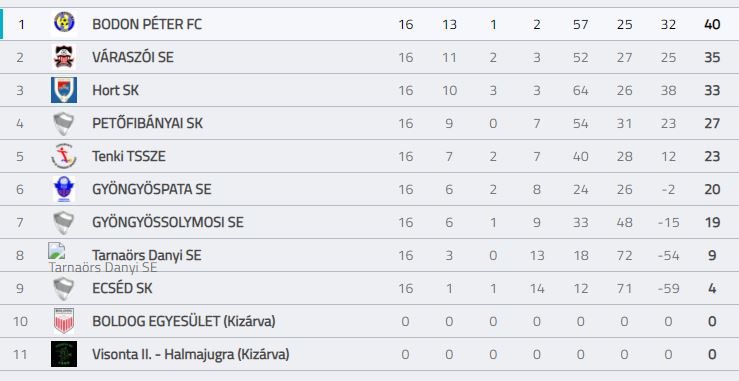
Task: Click the 40 points total for first place
Action: [712, 24]
